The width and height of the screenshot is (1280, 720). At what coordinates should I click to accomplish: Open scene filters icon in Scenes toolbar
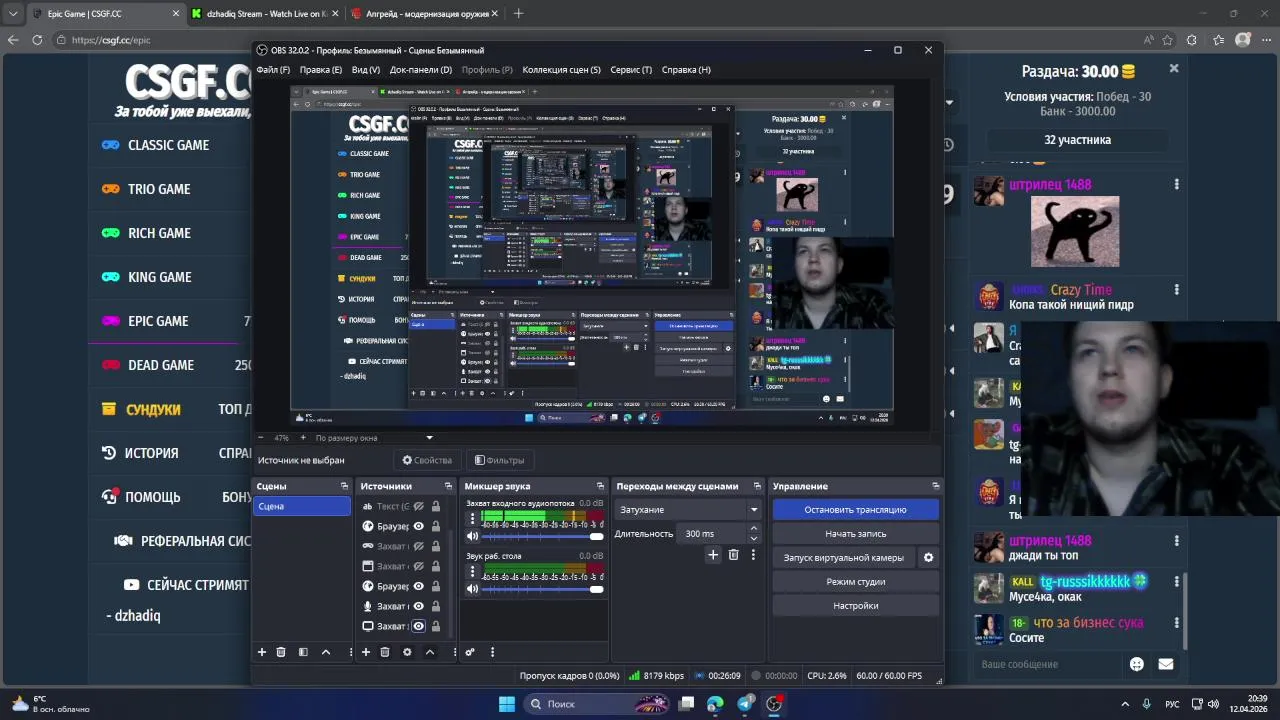coord(303,652)
